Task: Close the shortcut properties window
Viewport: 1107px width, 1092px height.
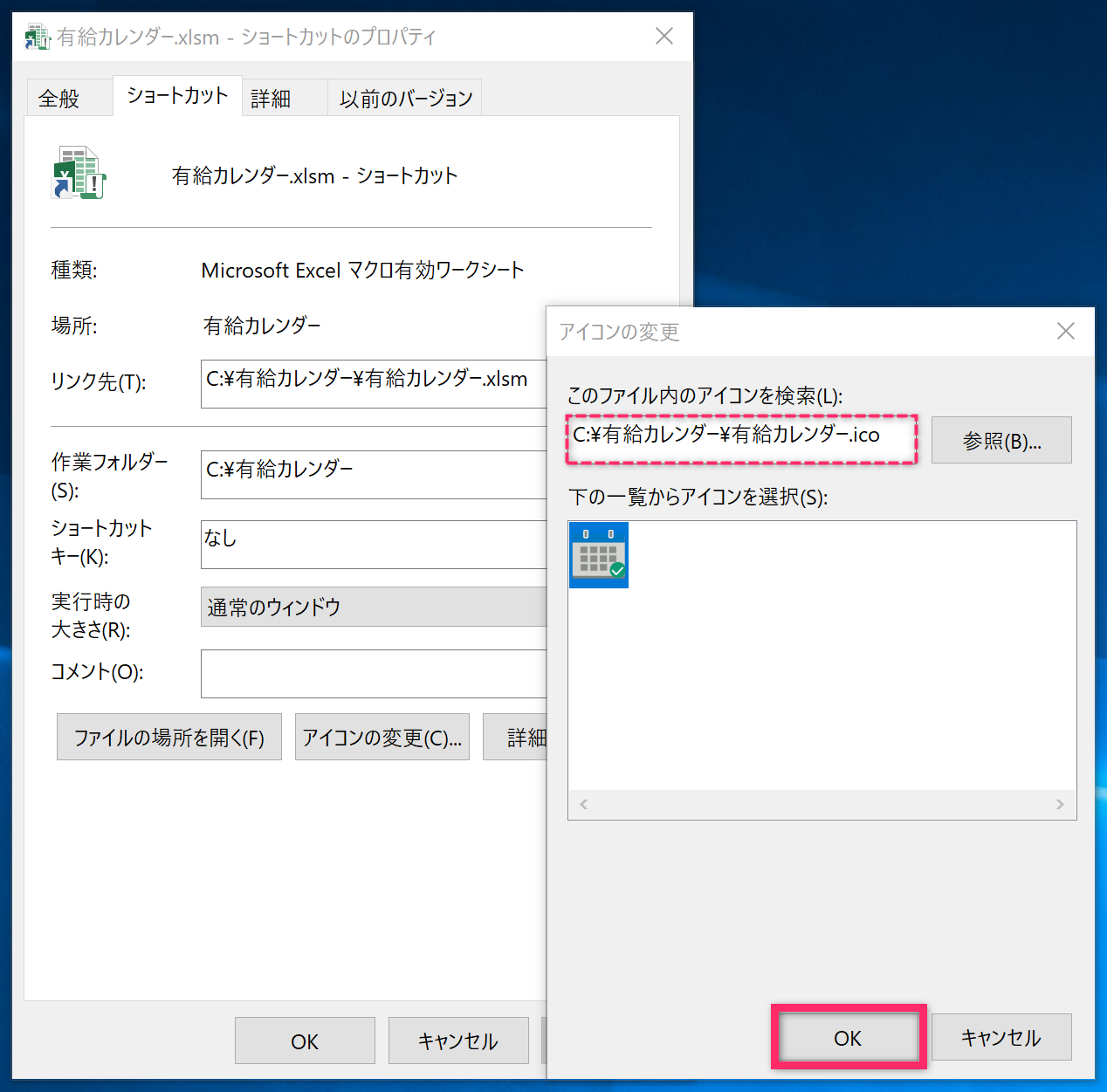Action: click(664, 36)
